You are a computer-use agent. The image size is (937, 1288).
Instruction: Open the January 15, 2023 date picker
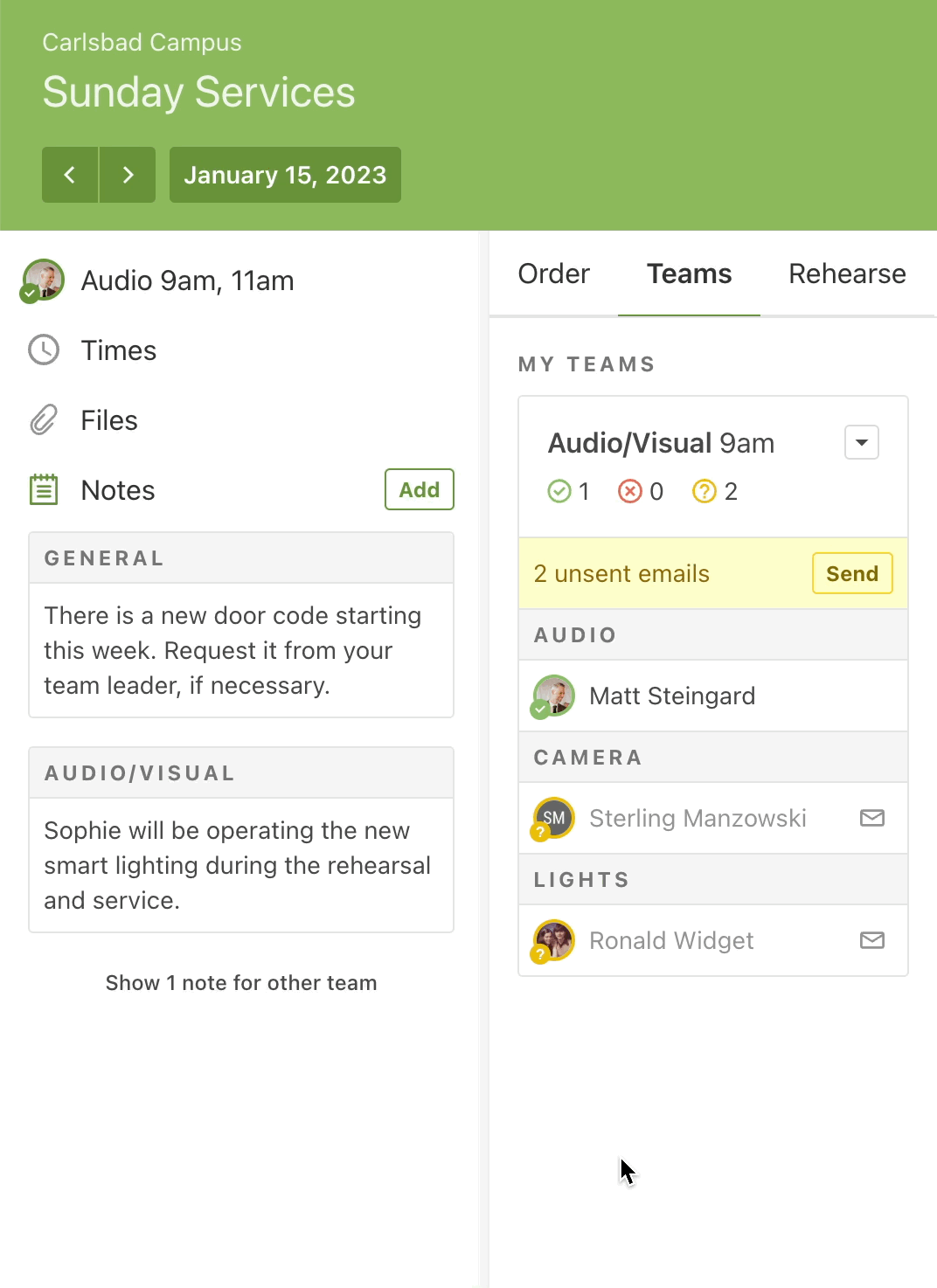pyautogui.click(x=285, y=175)
